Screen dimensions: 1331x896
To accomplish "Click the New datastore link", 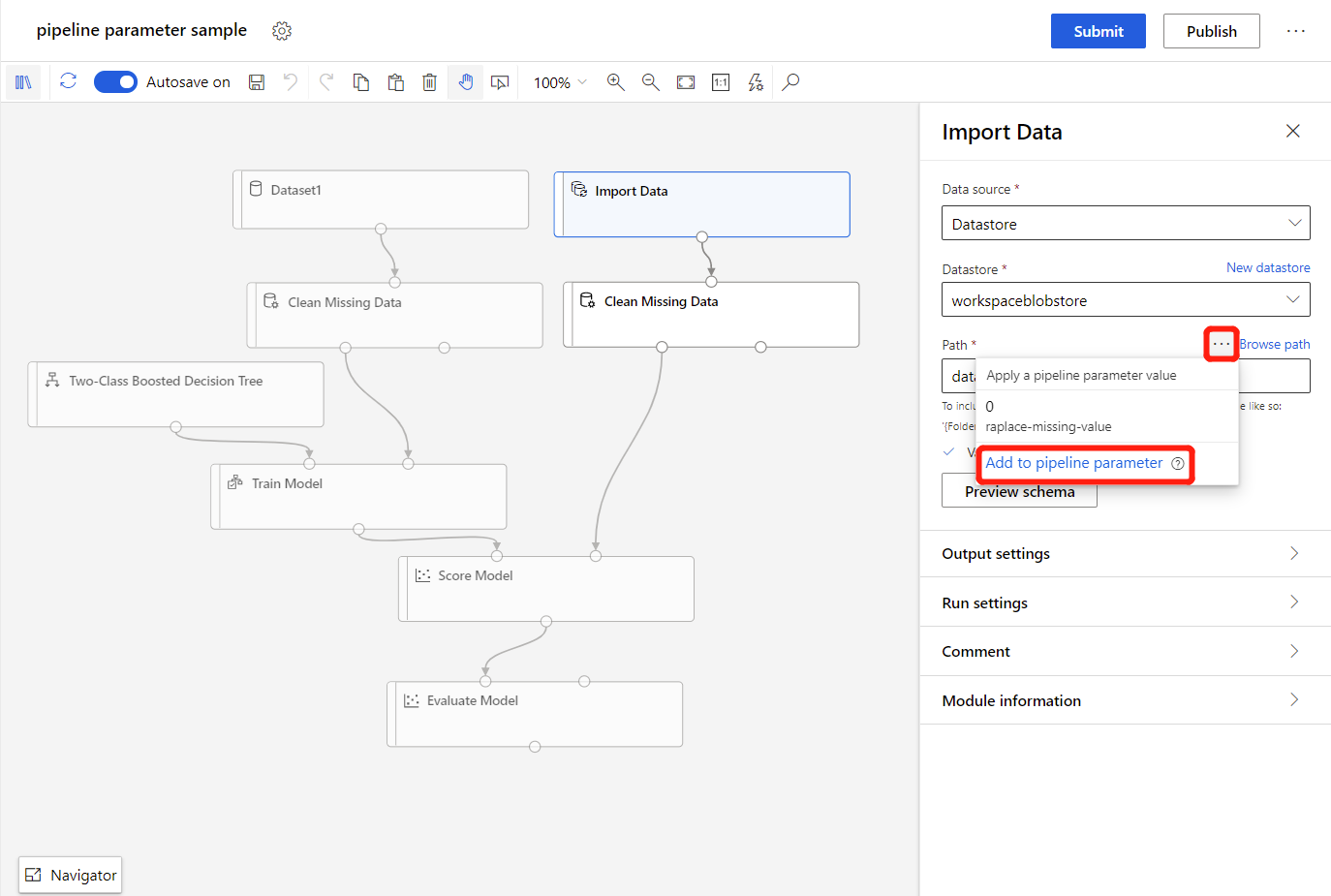I will point(1267,267).
